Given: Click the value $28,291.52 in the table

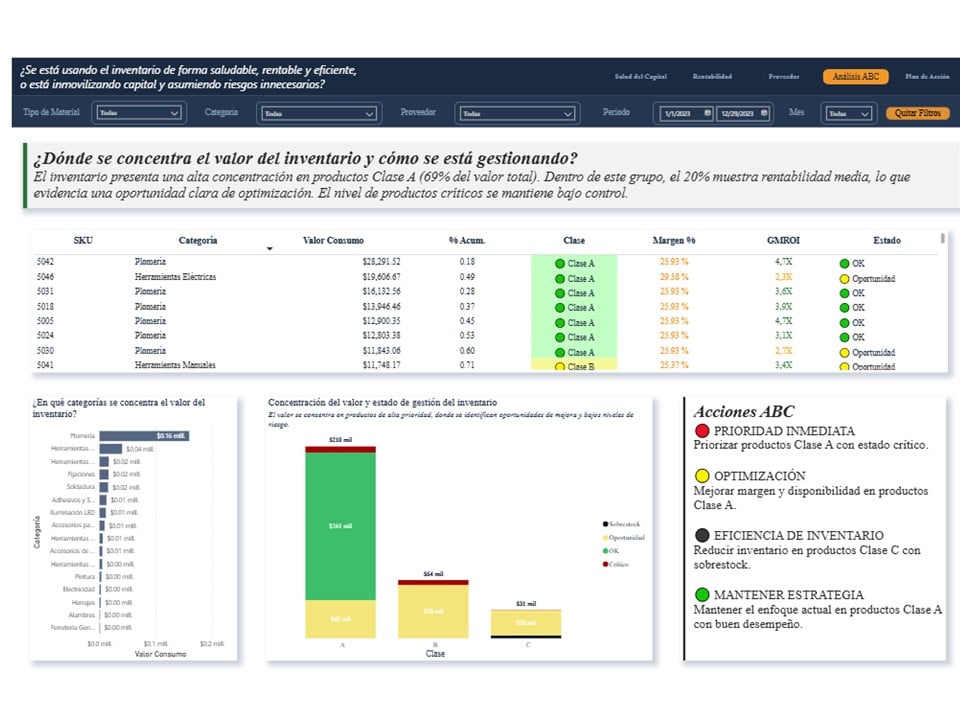Looking at the screenshot, I should point(381,262).
